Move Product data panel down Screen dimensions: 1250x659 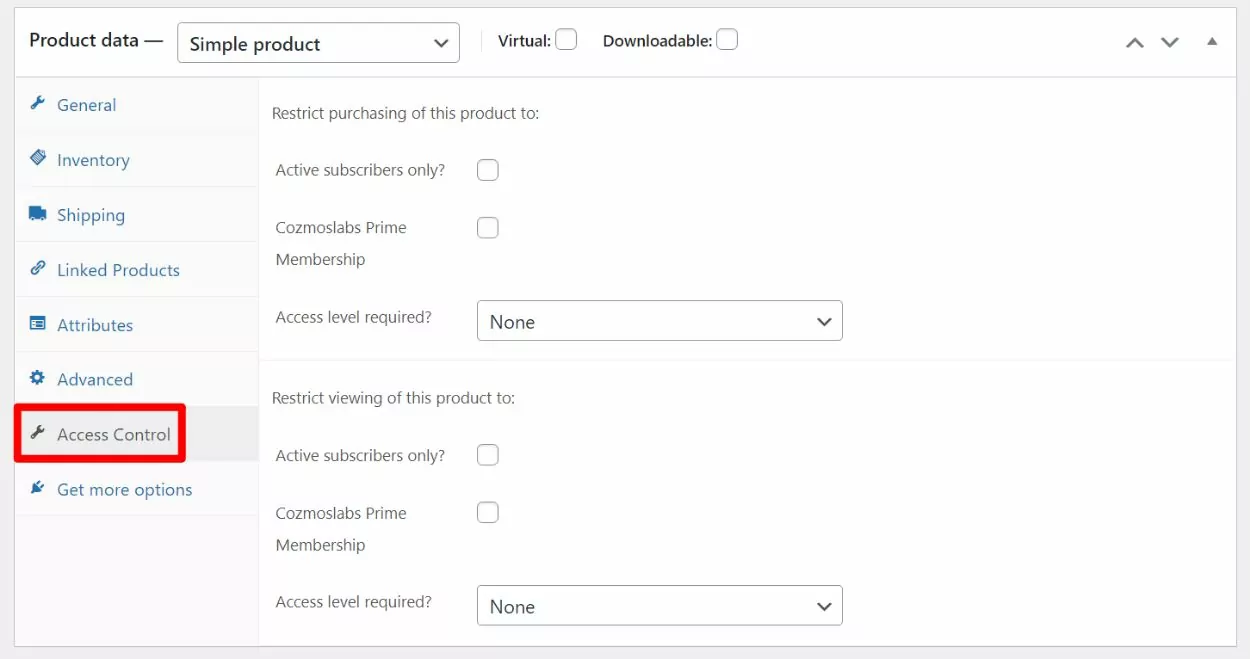point(1170,43)
